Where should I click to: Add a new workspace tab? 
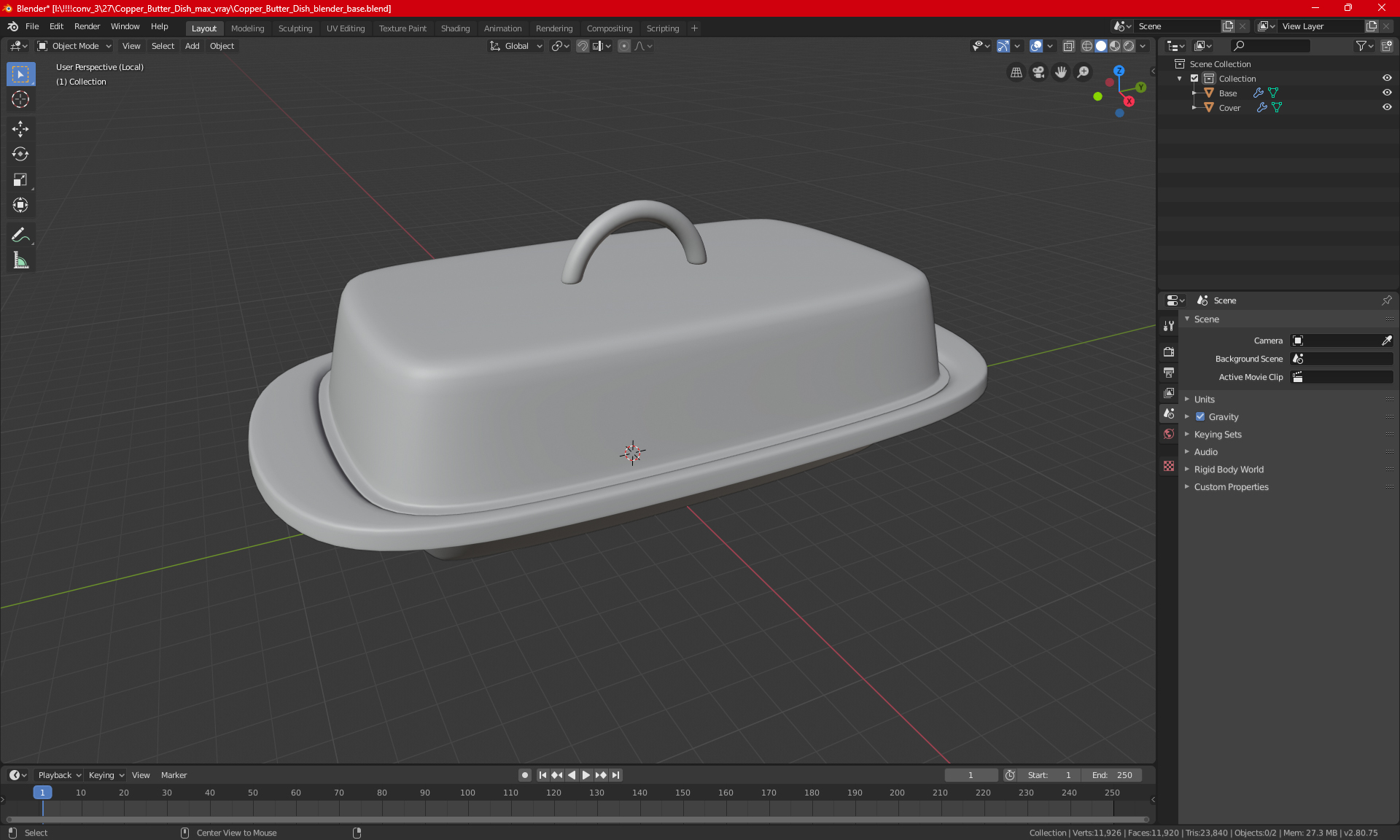[694, 28]
